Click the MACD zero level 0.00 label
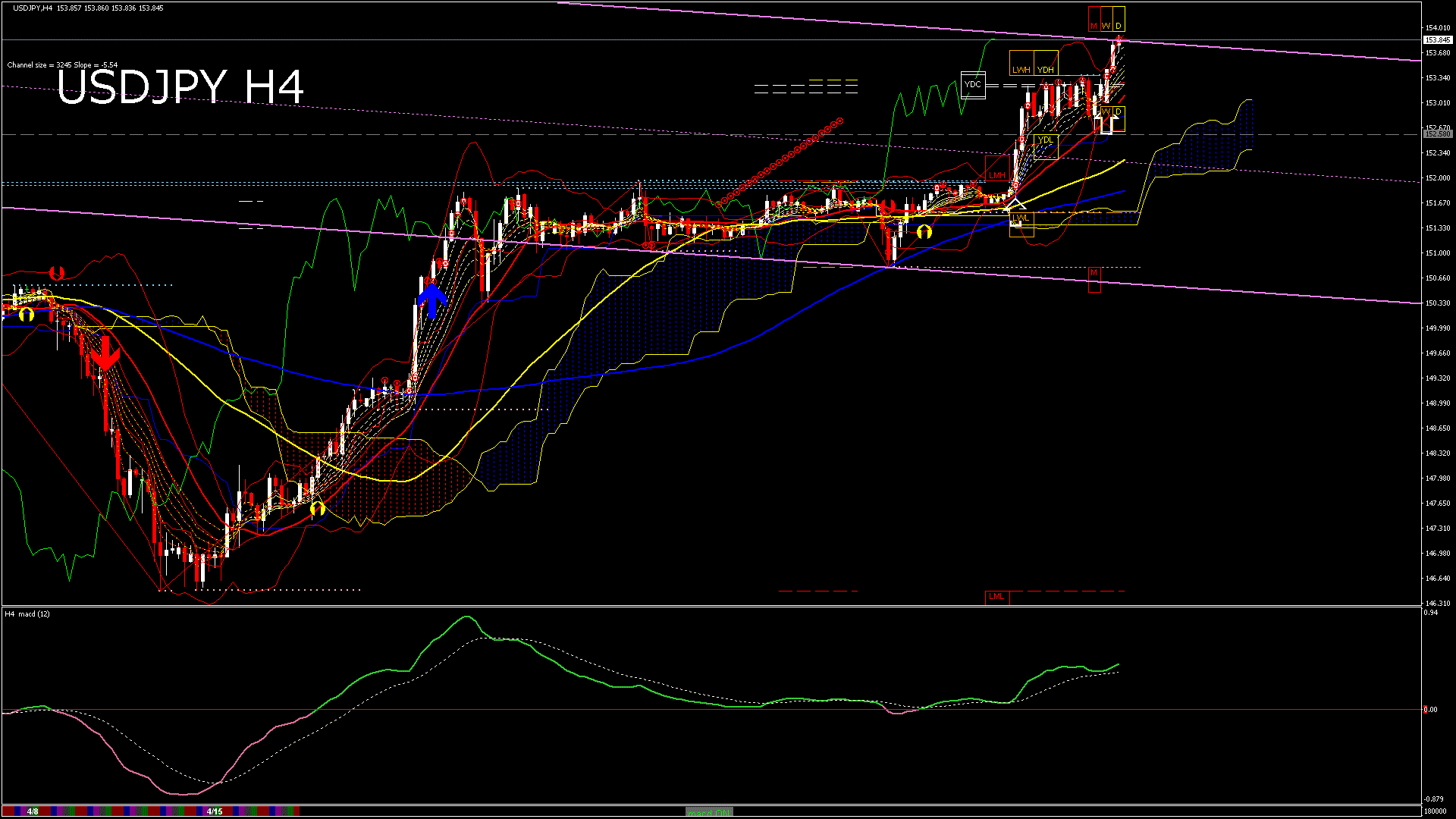This screenshot has width=1456, height=819. tap(1430, 710)
